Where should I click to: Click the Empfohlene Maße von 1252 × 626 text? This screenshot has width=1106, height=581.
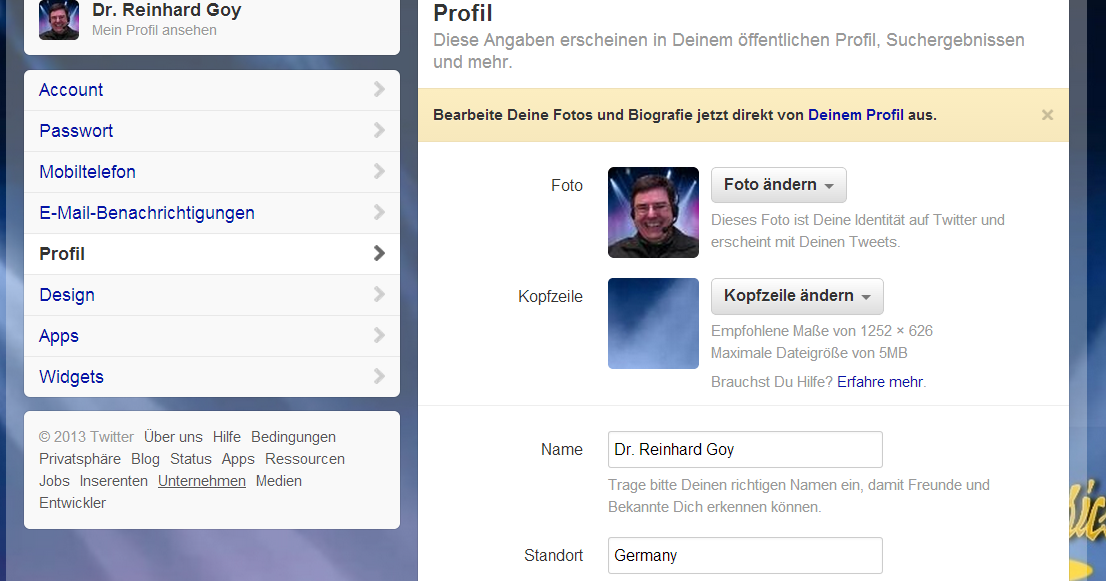(822, 331)
